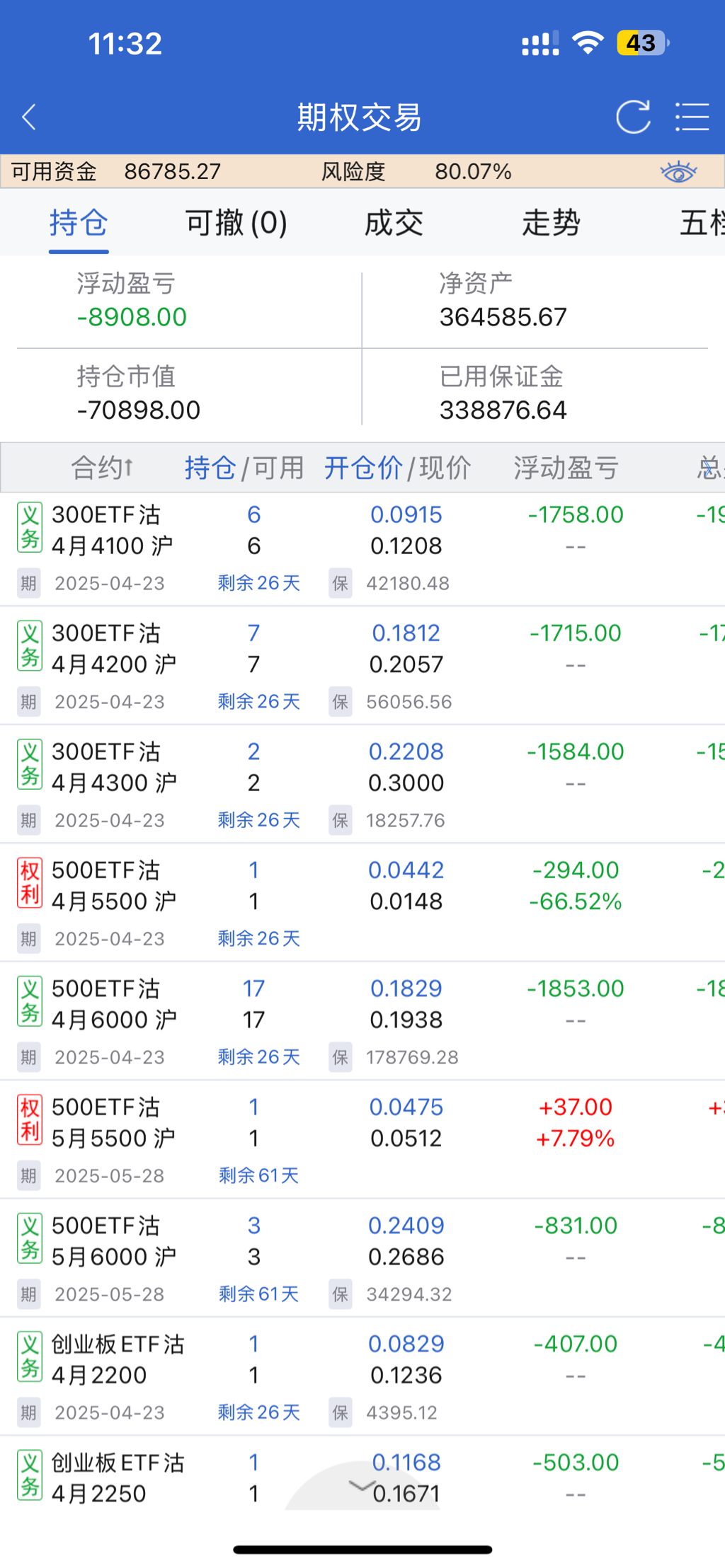Viewport: 725px width, 1568px height.
Task: Tap the 保 margin icon for 500ETF沽 4月6000
Action: [341, 1057]
